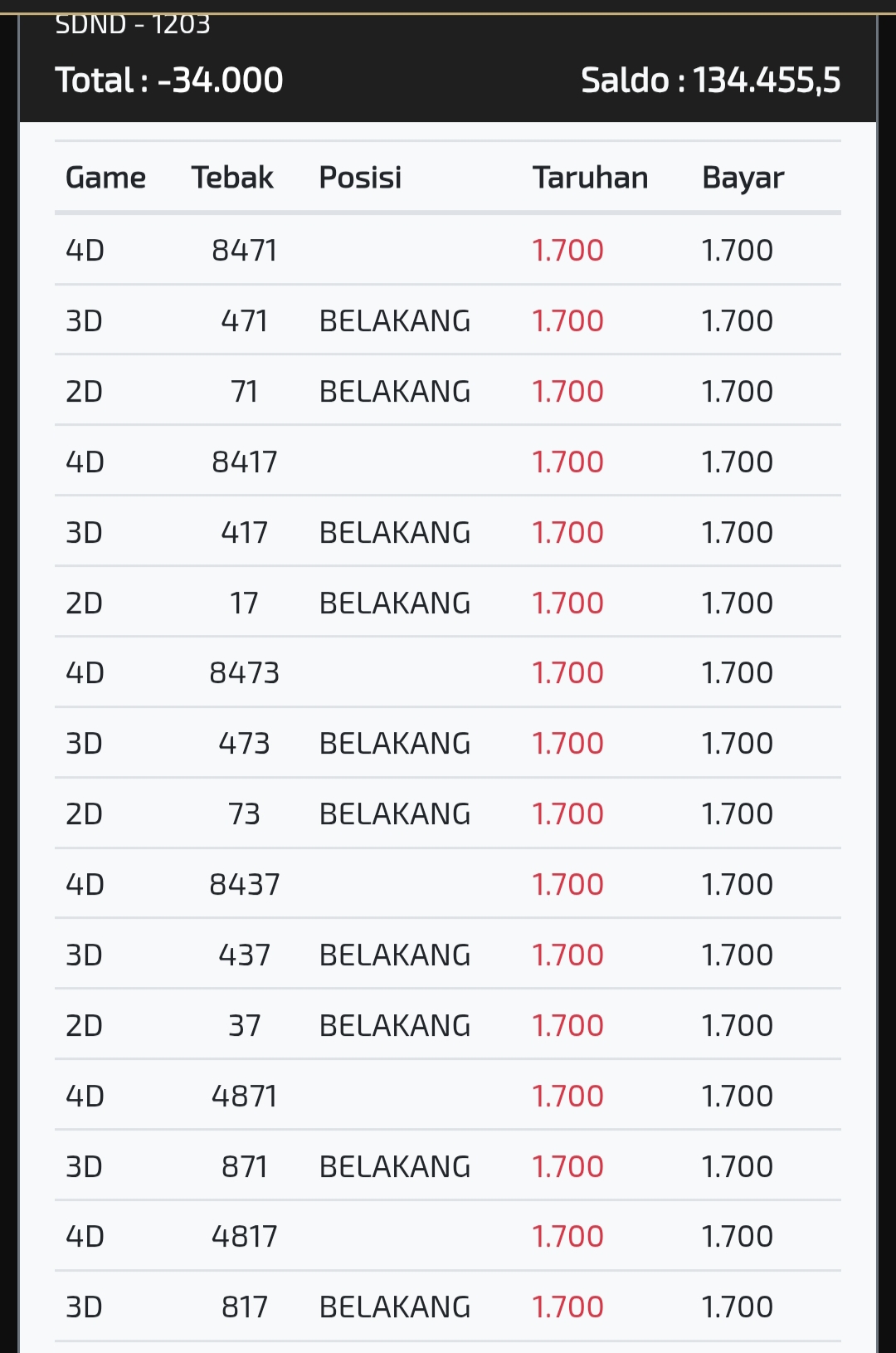Select the 4D bet number 8417

[244, 462]
